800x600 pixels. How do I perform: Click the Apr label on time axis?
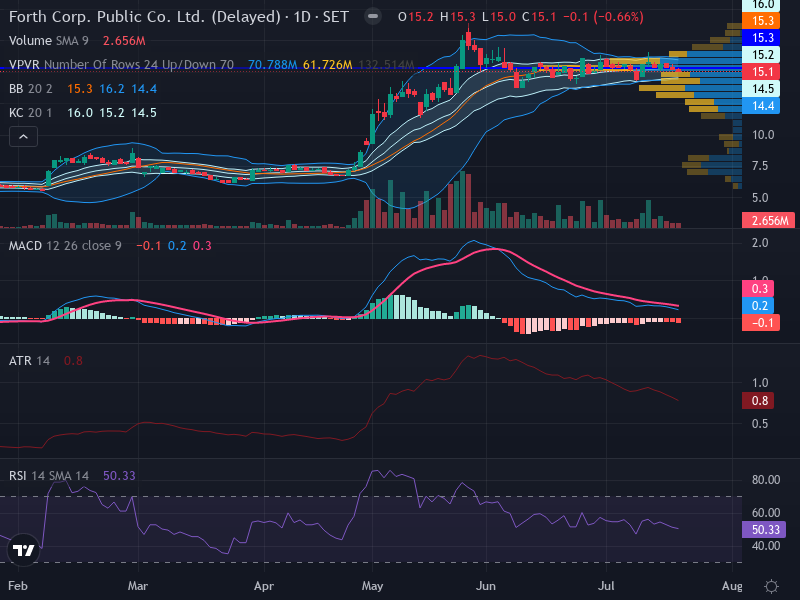(x=264, y=586)
